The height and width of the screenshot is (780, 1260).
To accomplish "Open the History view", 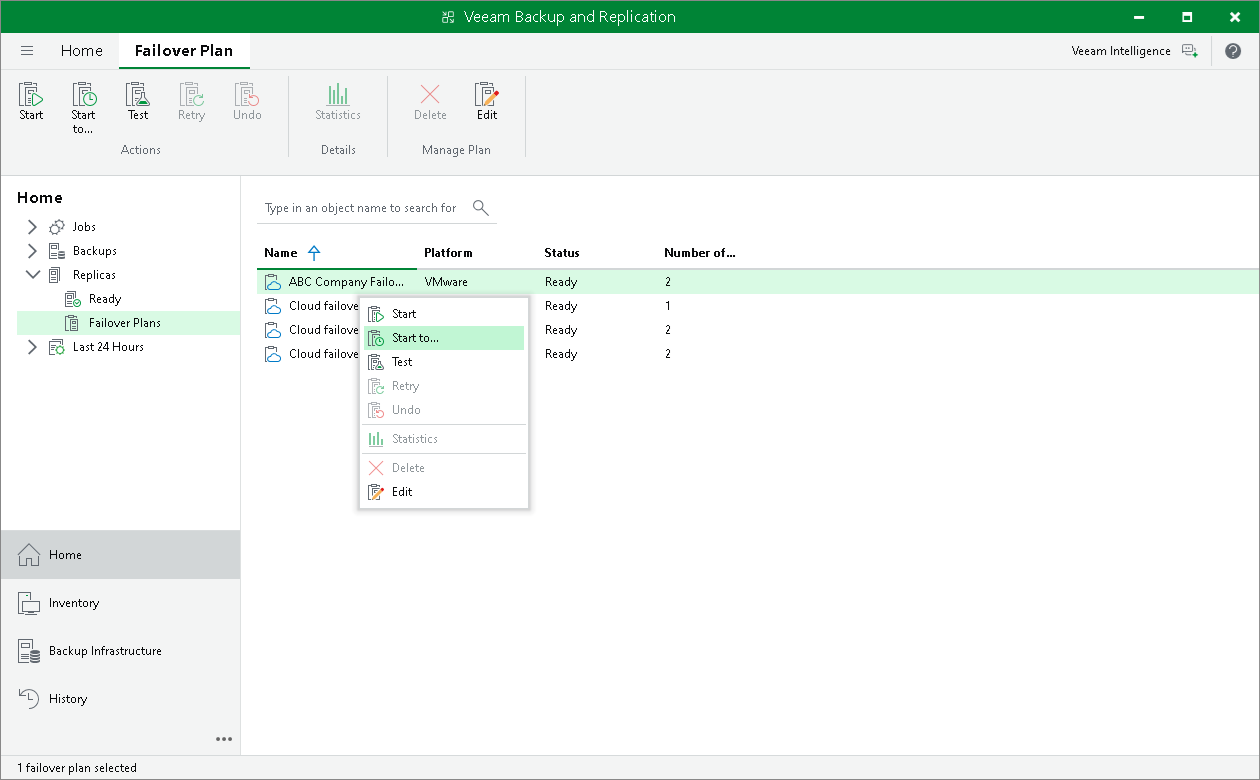I will click(x=120, y=699).
